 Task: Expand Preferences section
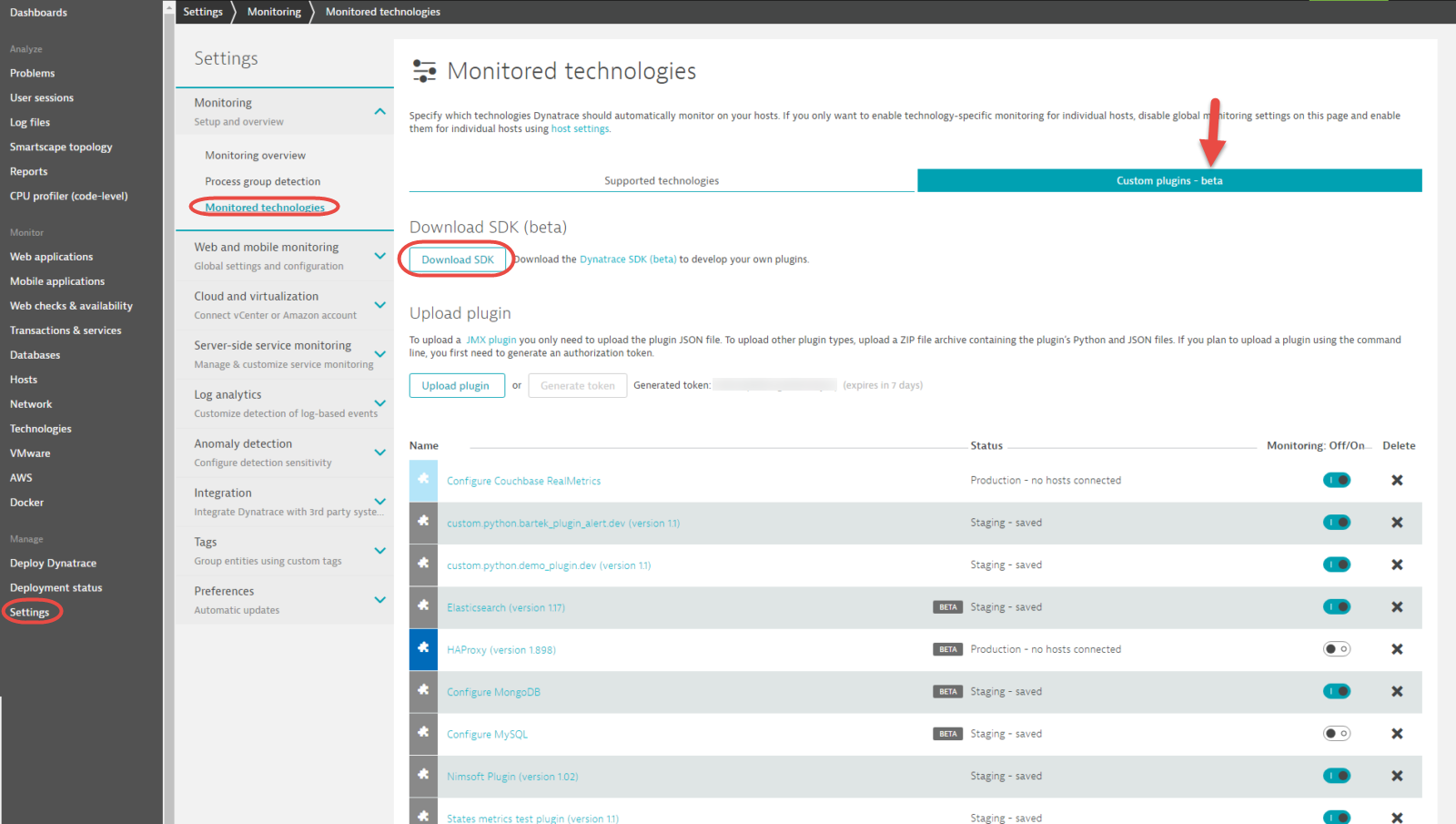(379, 600)
